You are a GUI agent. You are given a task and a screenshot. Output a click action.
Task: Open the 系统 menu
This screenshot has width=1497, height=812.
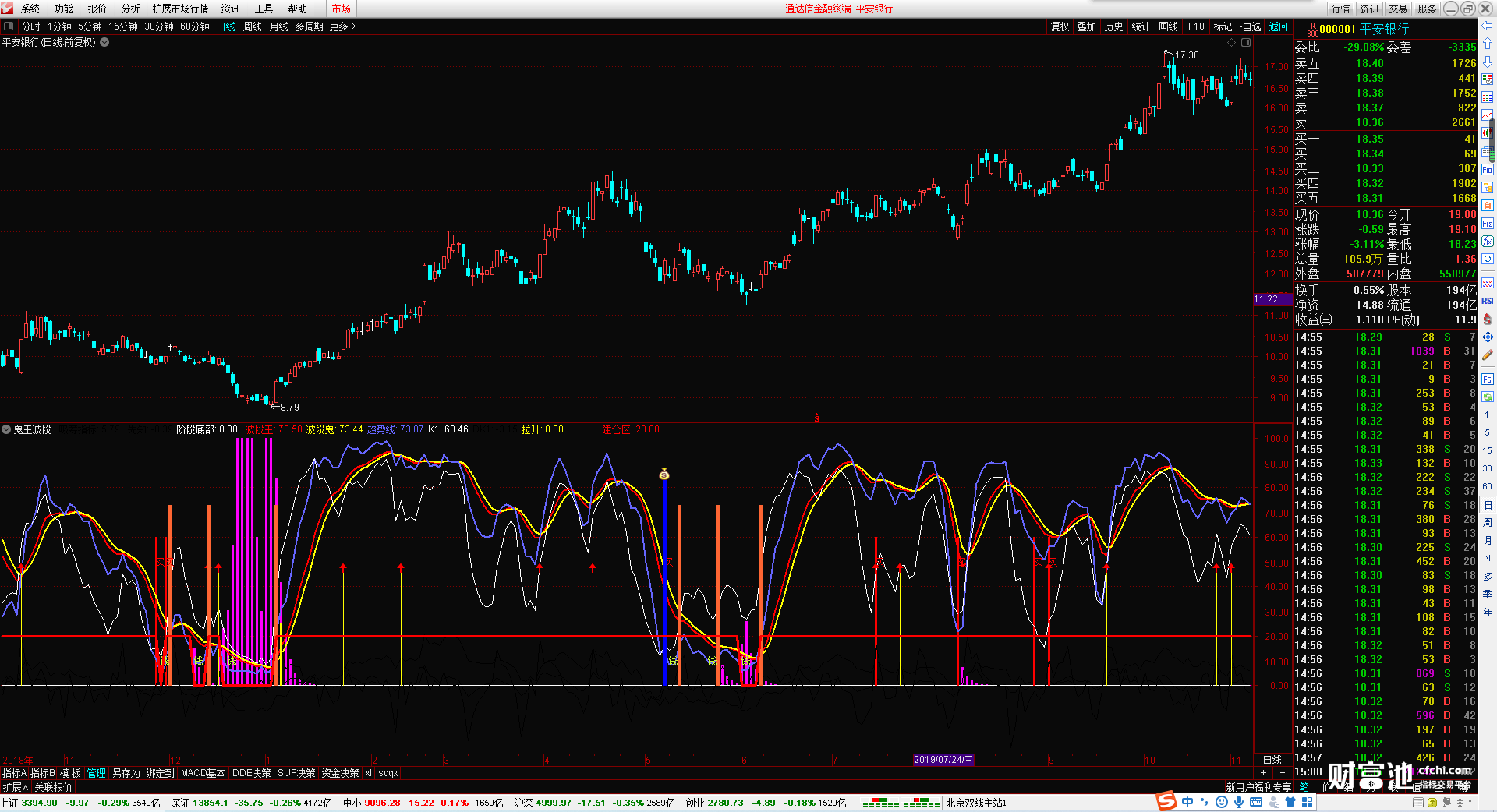click(x=30, y=9)
